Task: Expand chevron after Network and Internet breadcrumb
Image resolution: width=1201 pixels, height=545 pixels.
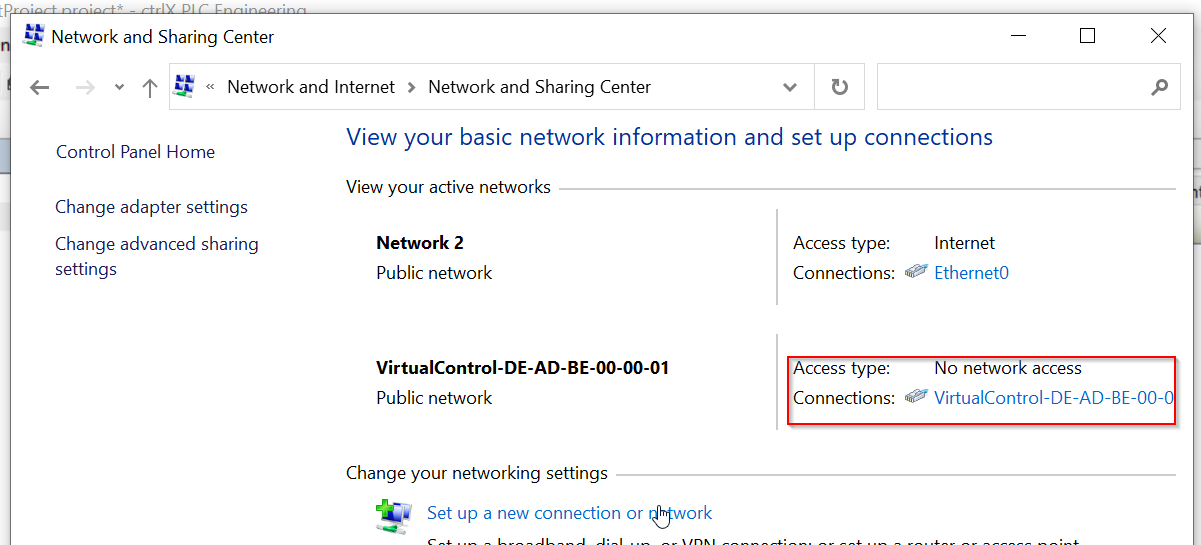Action: click(411, 88)
